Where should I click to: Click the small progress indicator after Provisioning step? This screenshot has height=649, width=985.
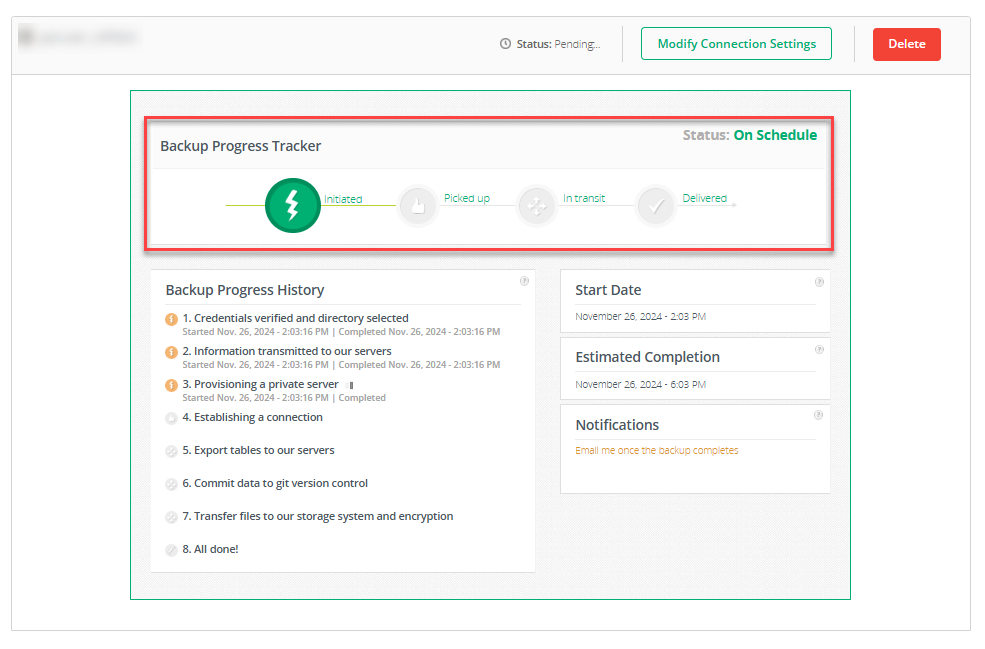[351, 385]
